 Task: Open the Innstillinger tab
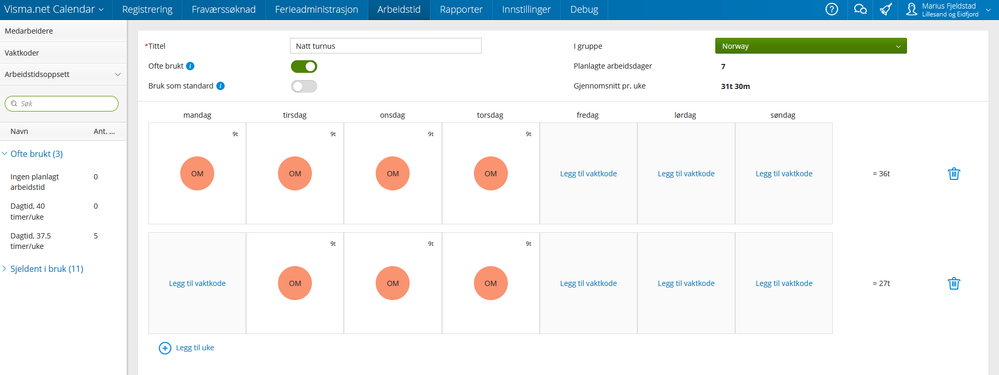coord(526,10)
